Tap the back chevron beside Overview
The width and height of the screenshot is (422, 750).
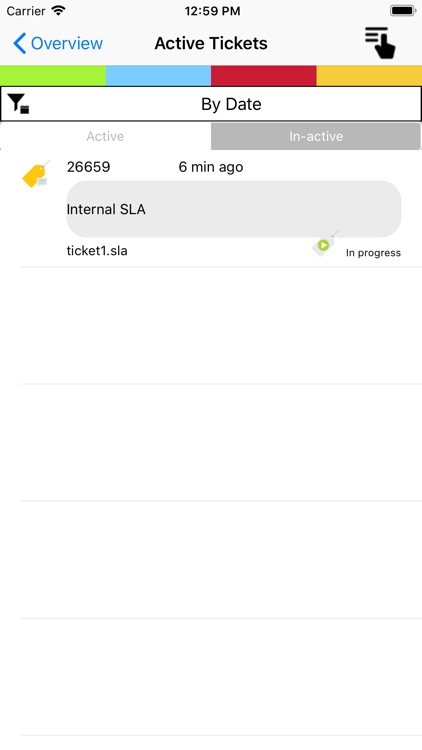[x=20, y=44]
